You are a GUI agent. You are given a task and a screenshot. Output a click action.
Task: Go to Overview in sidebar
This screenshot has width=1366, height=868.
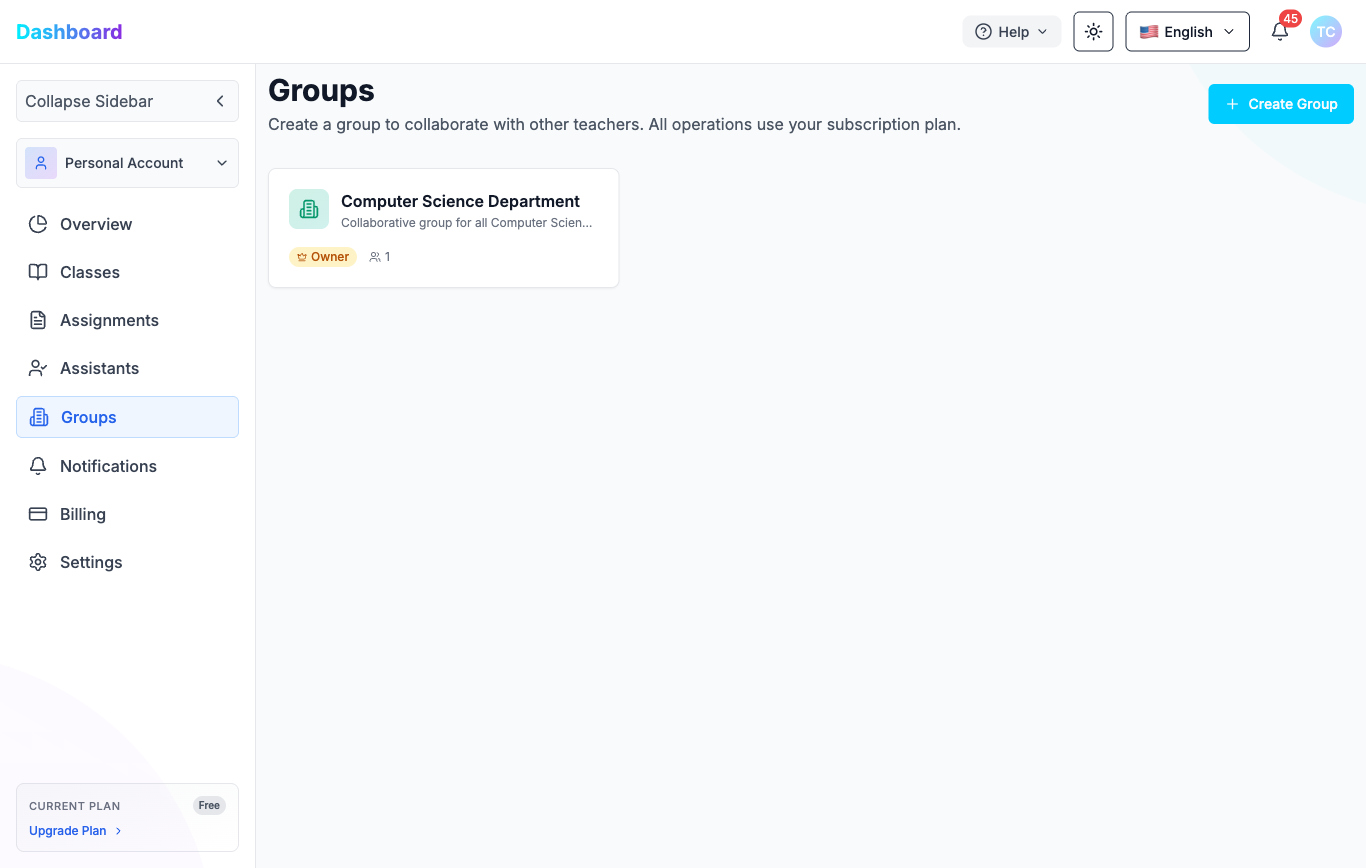point(96,224)
